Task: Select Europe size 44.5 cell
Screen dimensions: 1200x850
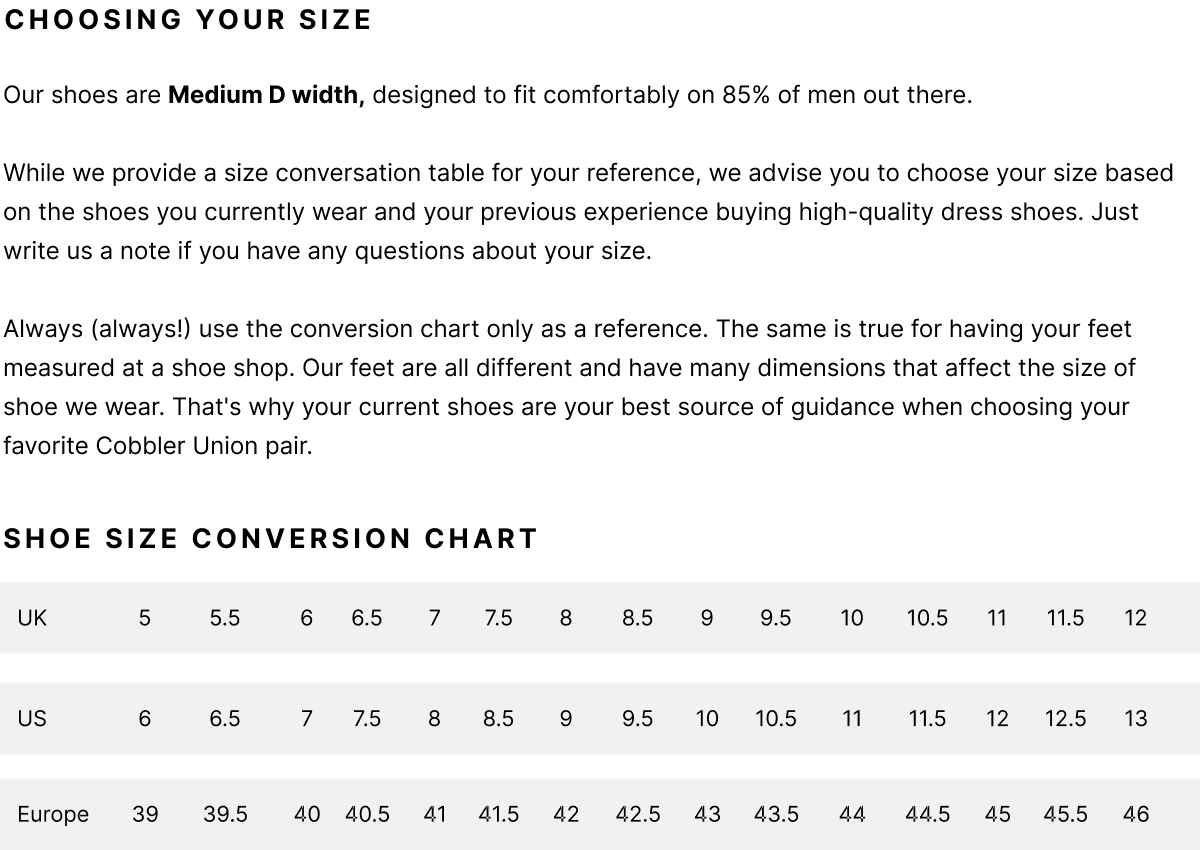Action: (927, 814)
